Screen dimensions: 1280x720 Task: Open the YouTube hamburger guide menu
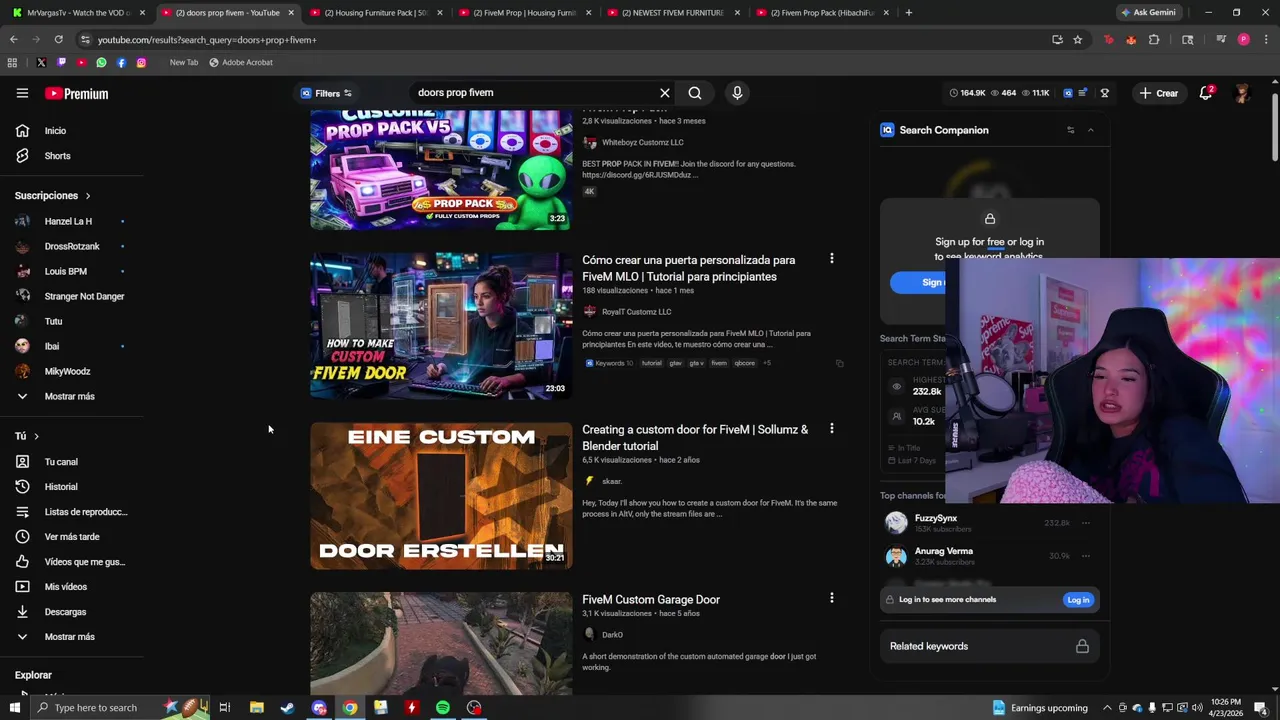[x=22, y=93]
